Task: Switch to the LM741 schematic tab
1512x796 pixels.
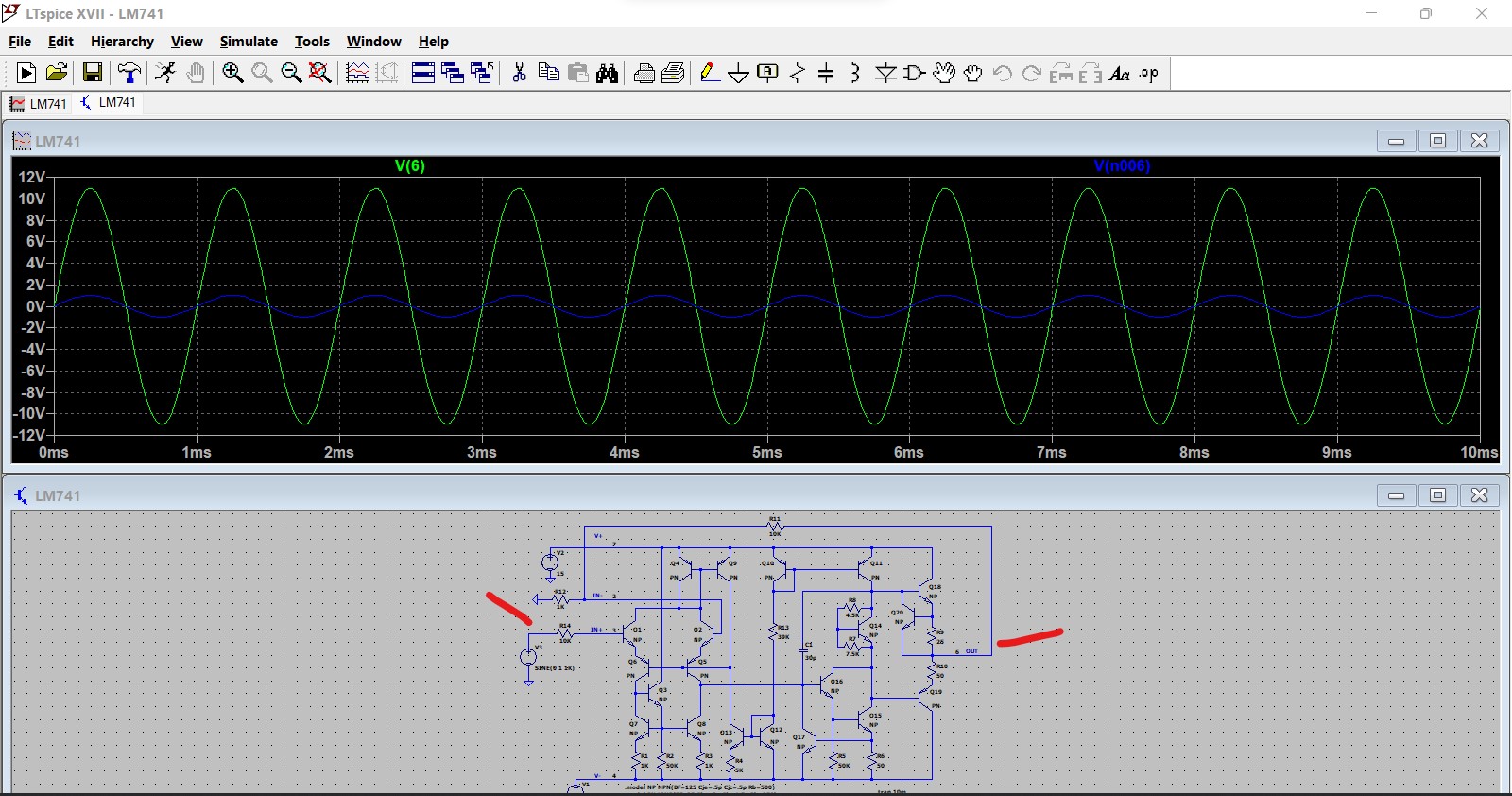Action: click(109, 103)
